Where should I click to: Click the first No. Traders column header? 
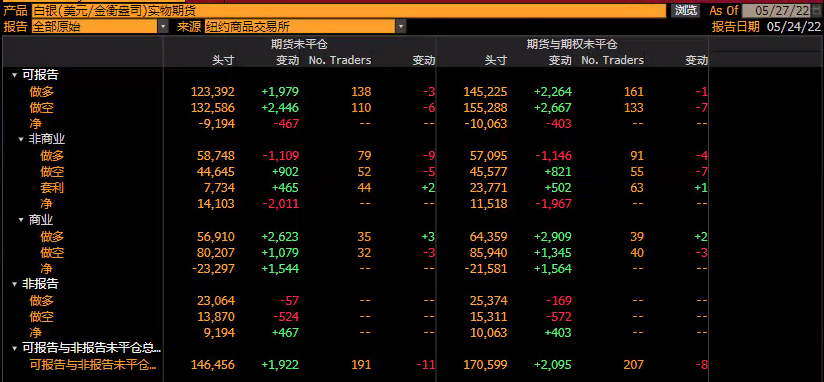(339, 60)
